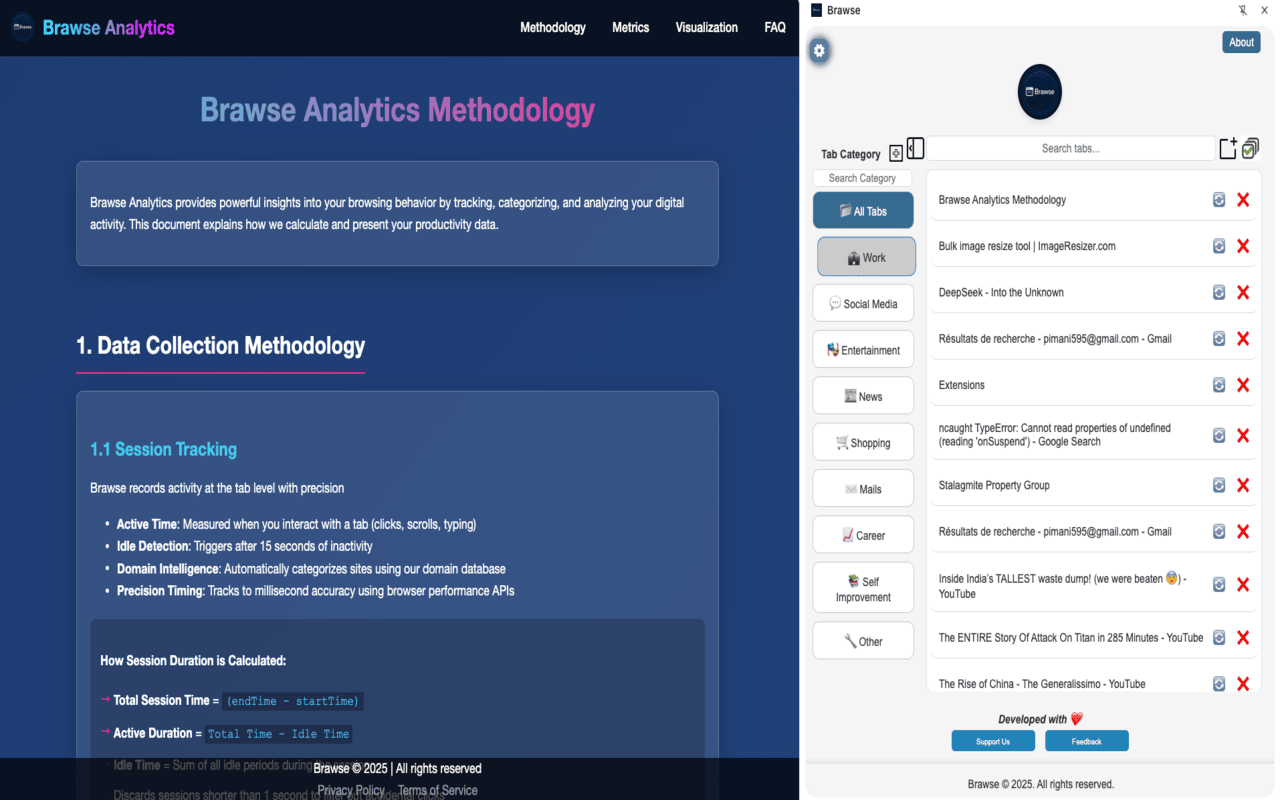Viewport: 1280px width, 800px height.
Task: Click the pin icon in the Brawse panel header
Action: [1243, 10]
